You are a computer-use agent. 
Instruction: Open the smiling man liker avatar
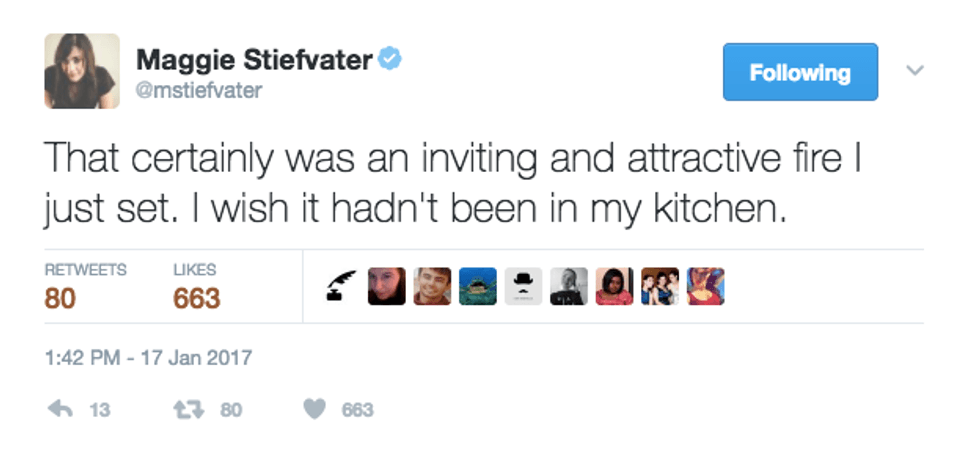(x=433, y=286)
